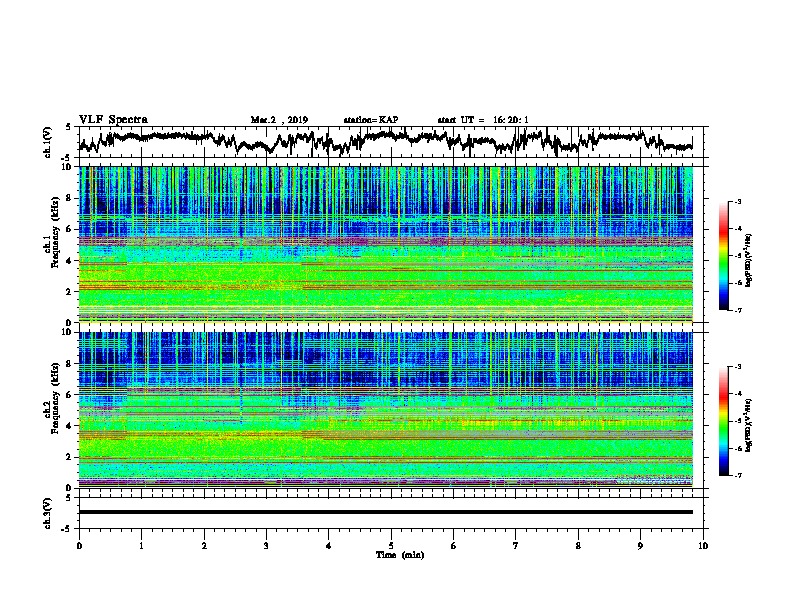This screenshot has width=792, height=612.
Task: Click the ch.2 color bar log(PSD) unit label
Action: [x=749, y=426]
